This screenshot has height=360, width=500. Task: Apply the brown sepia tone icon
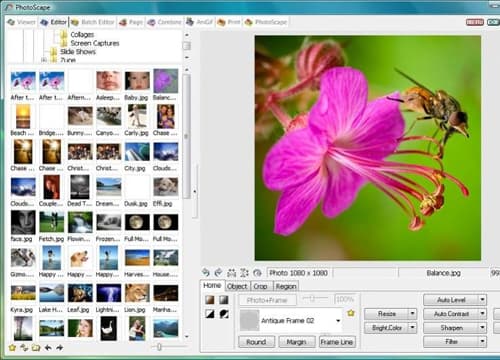210,299
